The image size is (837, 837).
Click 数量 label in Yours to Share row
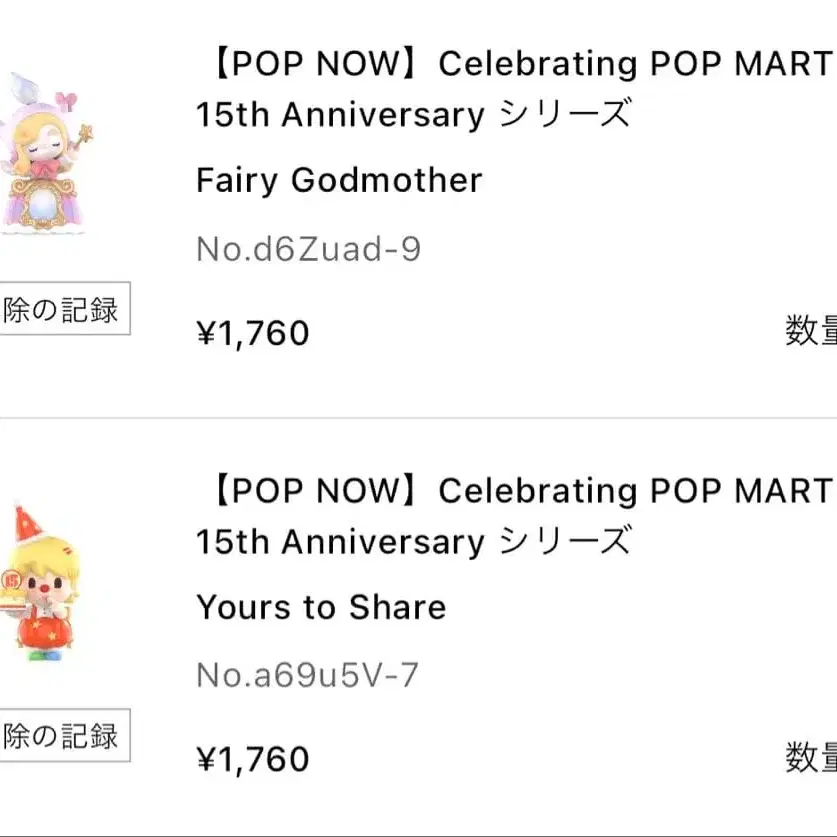(x=810, y=757)
